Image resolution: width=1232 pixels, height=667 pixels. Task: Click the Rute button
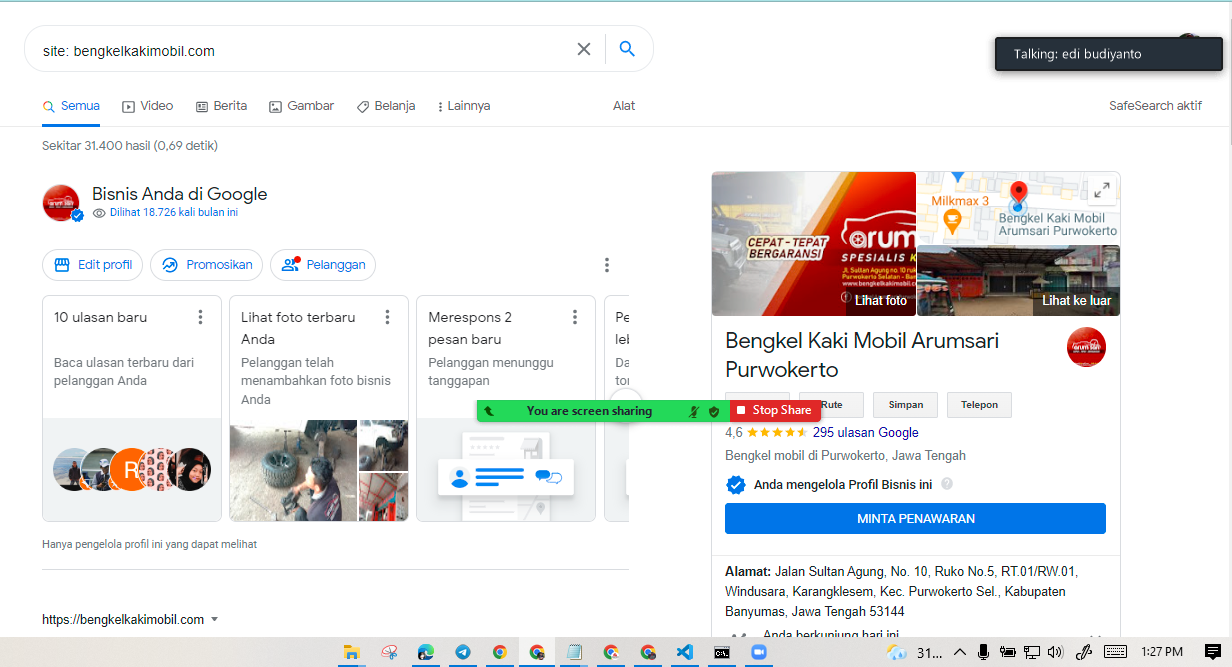tap(831, 405)
